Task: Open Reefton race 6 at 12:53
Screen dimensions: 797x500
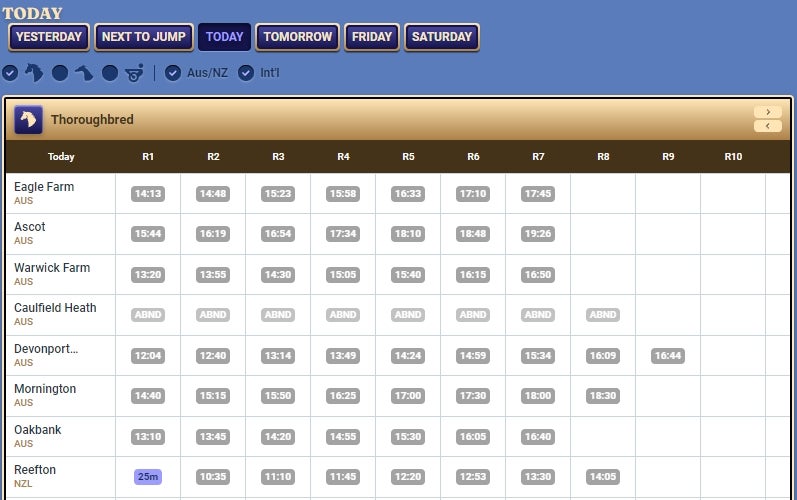Action: point(473,477)
